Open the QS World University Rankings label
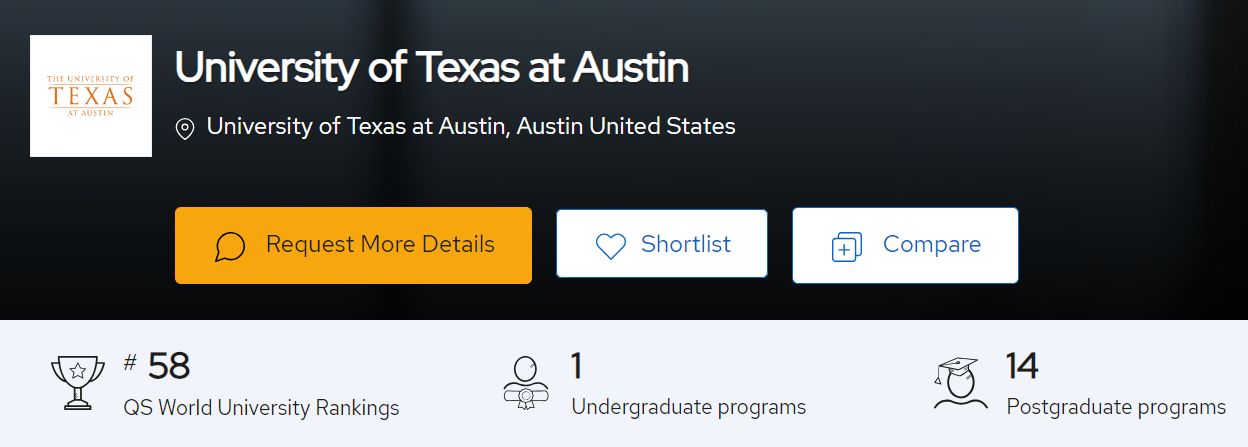Screen dimensions: 1248x447 click(x=261, y=408)
